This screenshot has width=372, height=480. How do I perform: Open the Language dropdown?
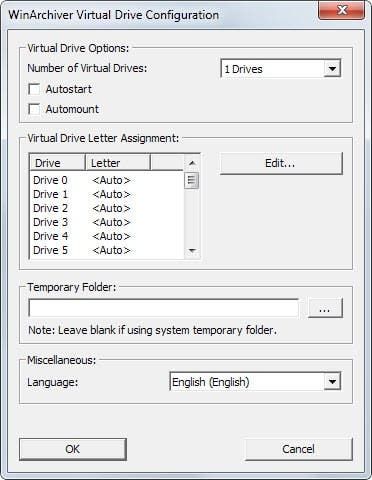pos(255,382)
